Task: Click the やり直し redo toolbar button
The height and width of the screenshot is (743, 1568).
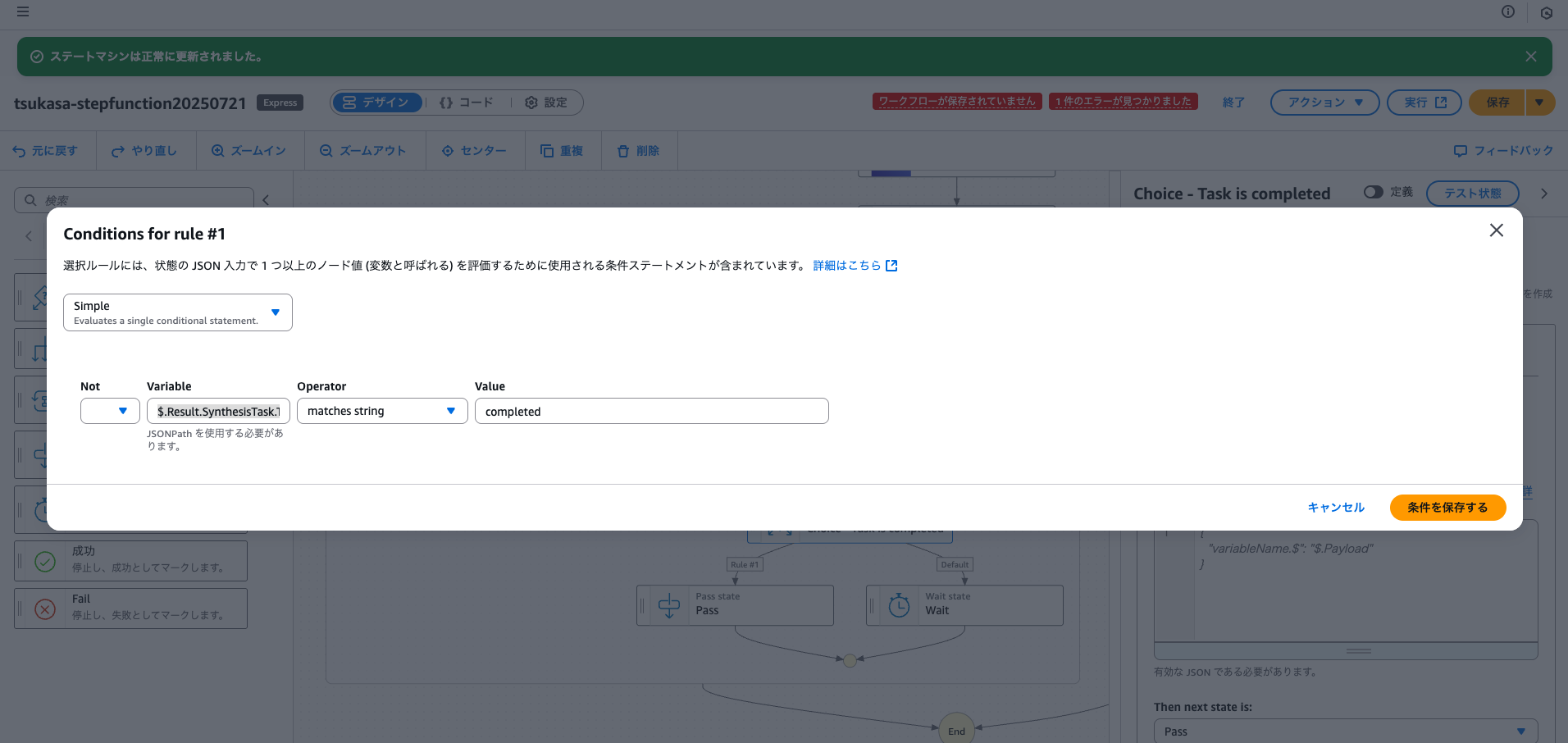Action: tap(144, 151)
